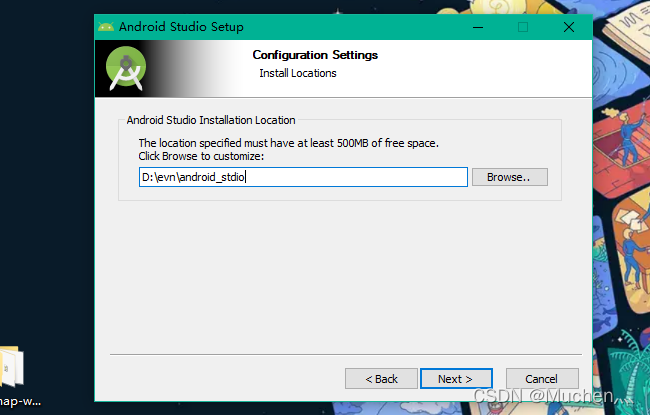Close the Android Studio Setup window

569,27
